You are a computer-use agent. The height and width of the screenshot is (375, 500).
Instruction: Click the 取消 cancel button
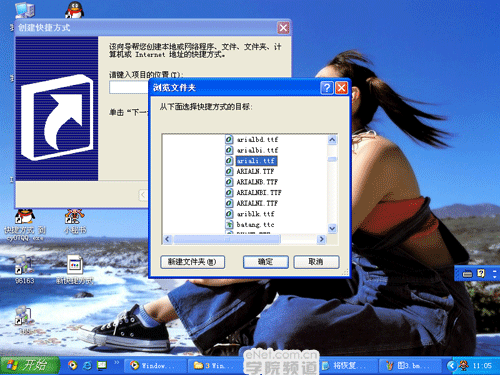316,262
